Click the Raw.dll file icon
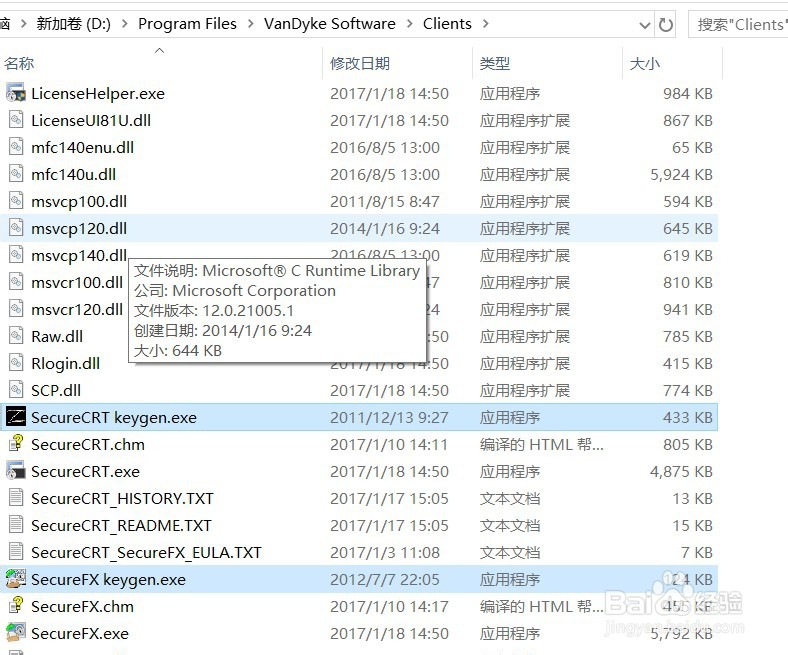The height and width of the screenshot is (655, 788). coord(16,336)
